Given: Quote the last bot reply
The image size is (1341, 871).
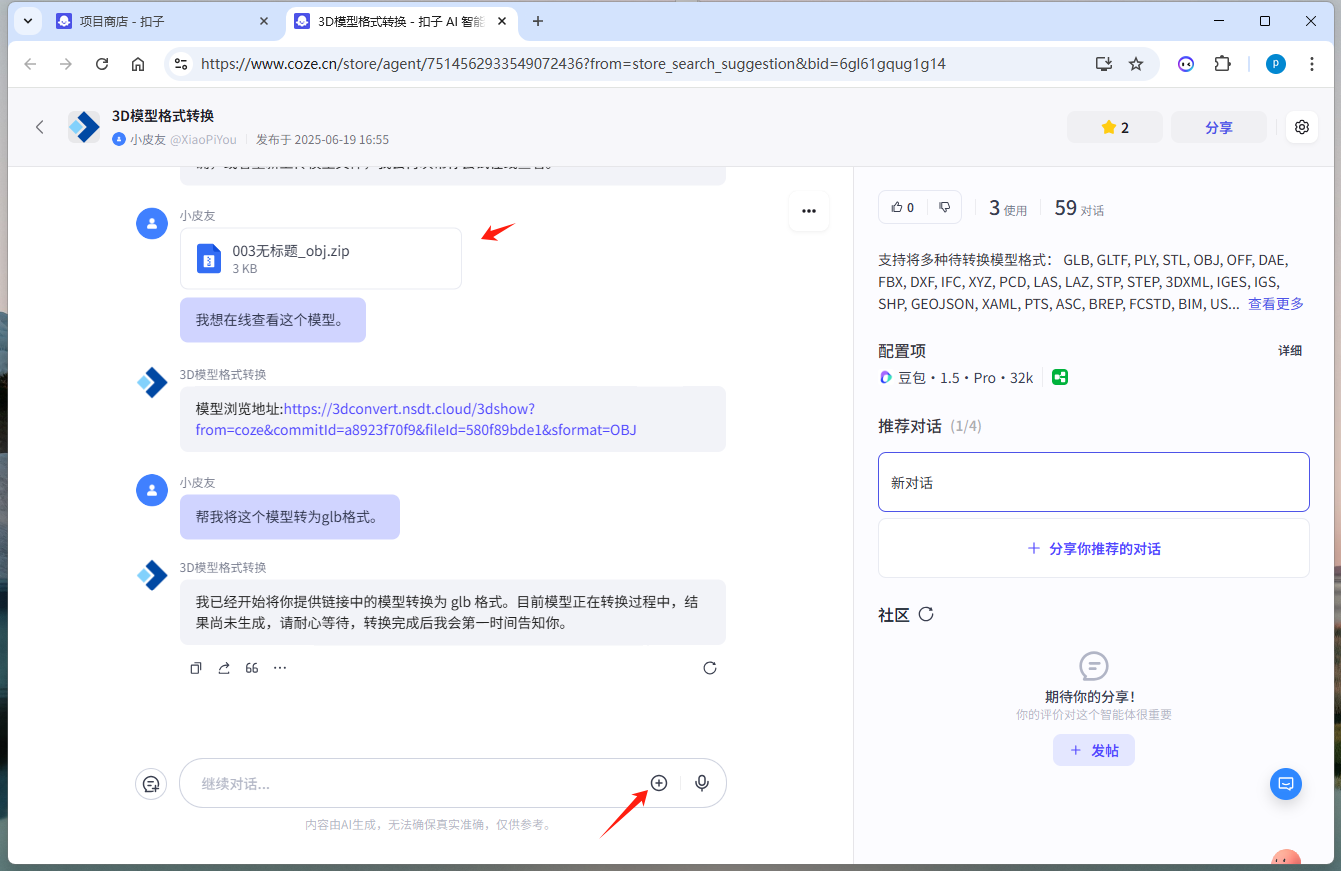Looking at the screenshot, I should pyautogui.click(x=252, y=668).
